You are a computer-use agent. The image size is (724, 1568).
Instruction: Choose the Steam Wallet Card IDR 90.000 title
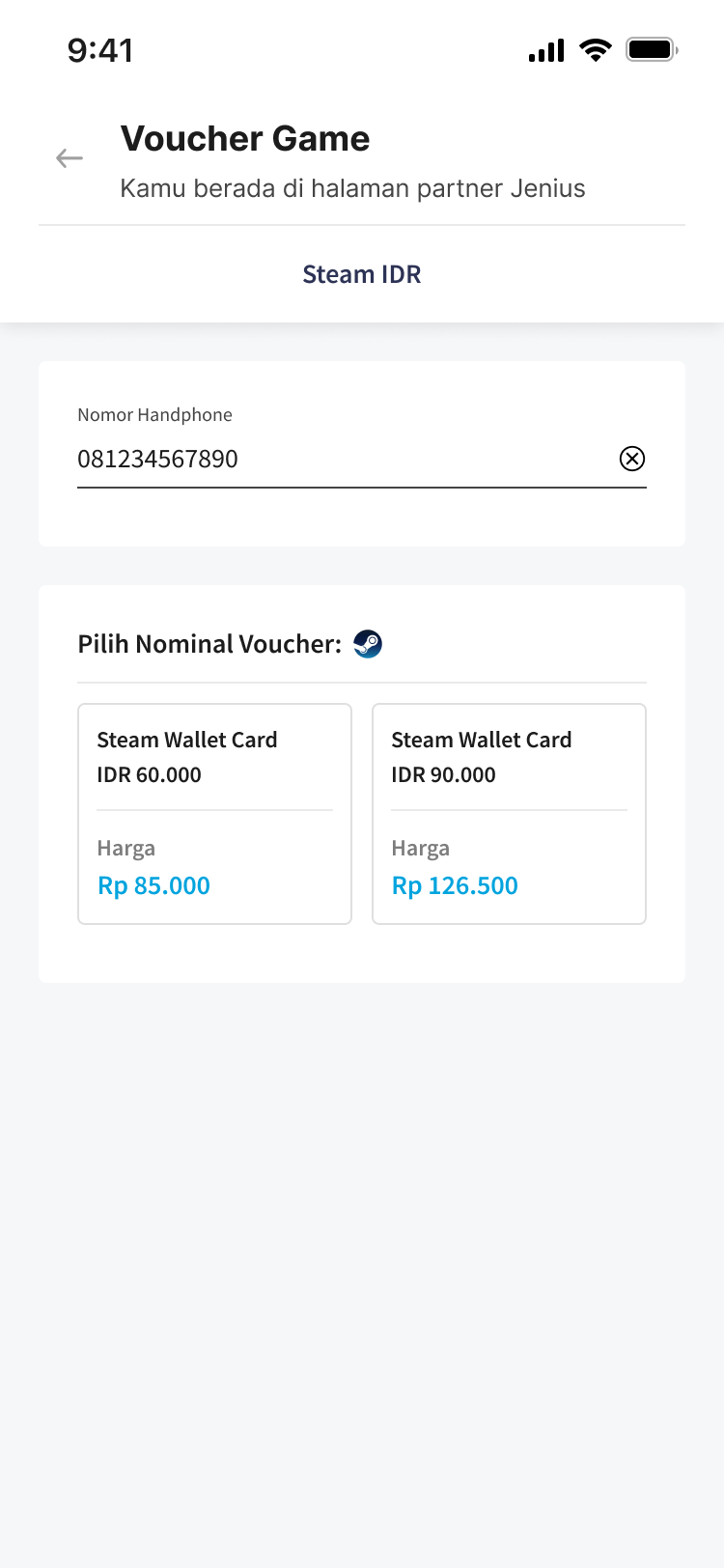pos(482,741)
